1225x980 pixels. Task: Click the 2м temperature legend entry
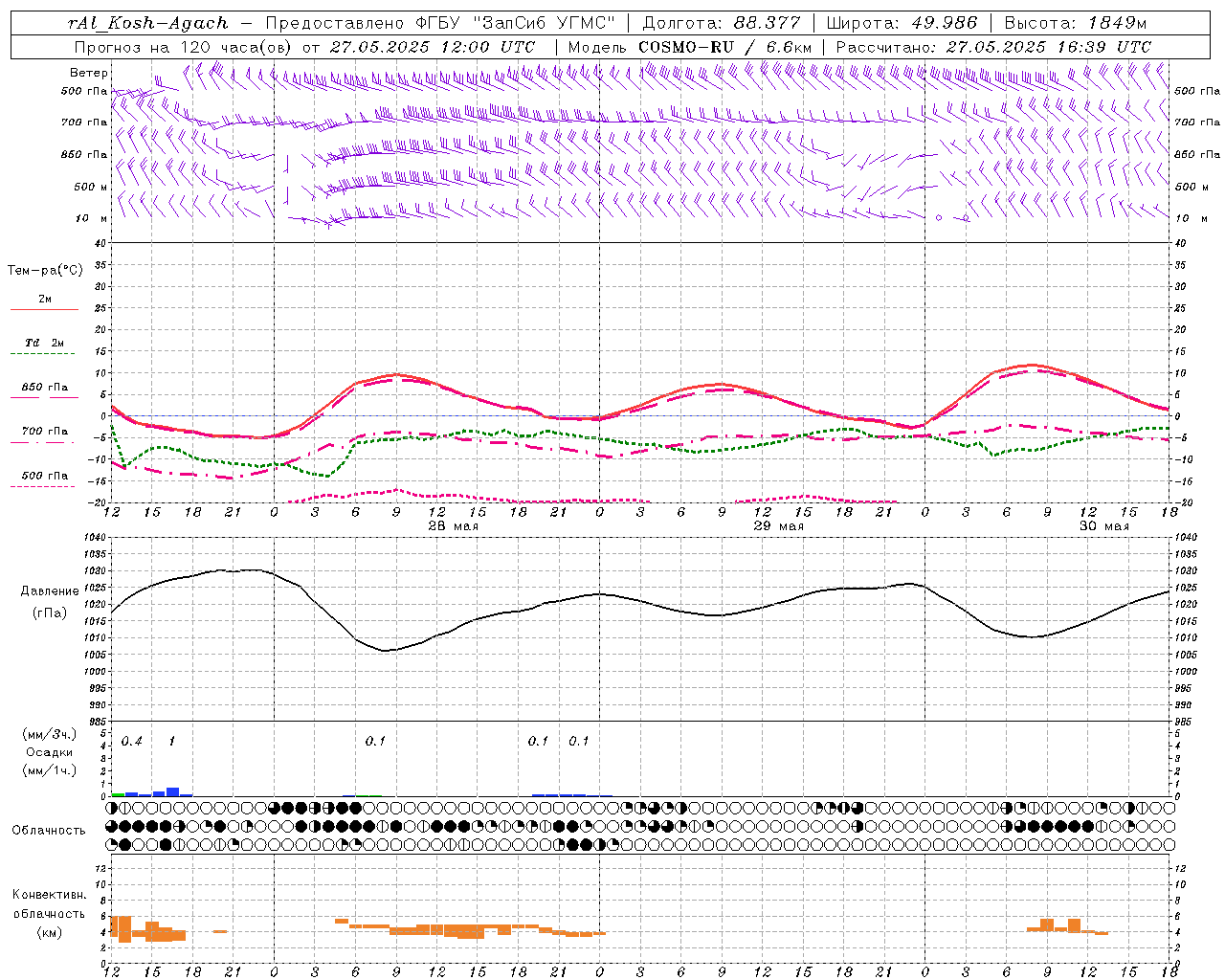(44, 301)
